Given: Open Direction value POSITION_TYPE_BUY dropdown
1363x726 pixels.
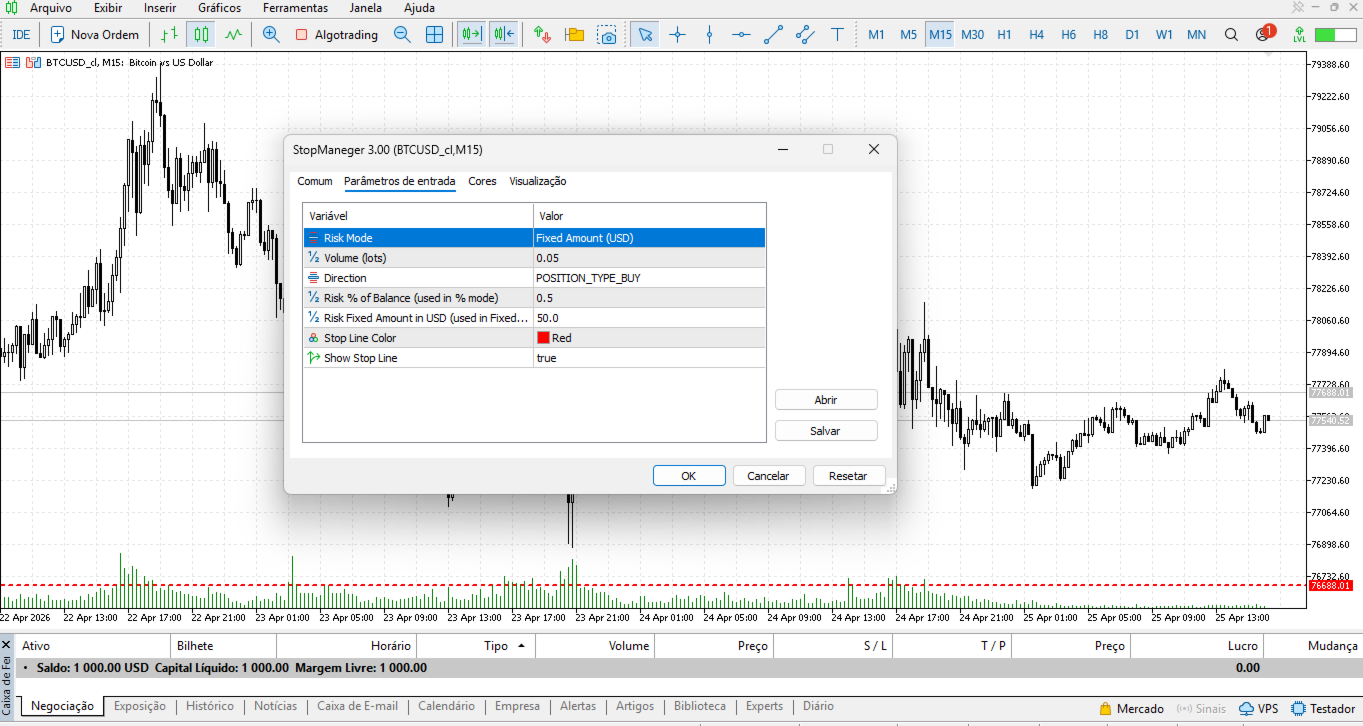Looking at the screenshot, I should pyautogui.click(x=649, y=278).
